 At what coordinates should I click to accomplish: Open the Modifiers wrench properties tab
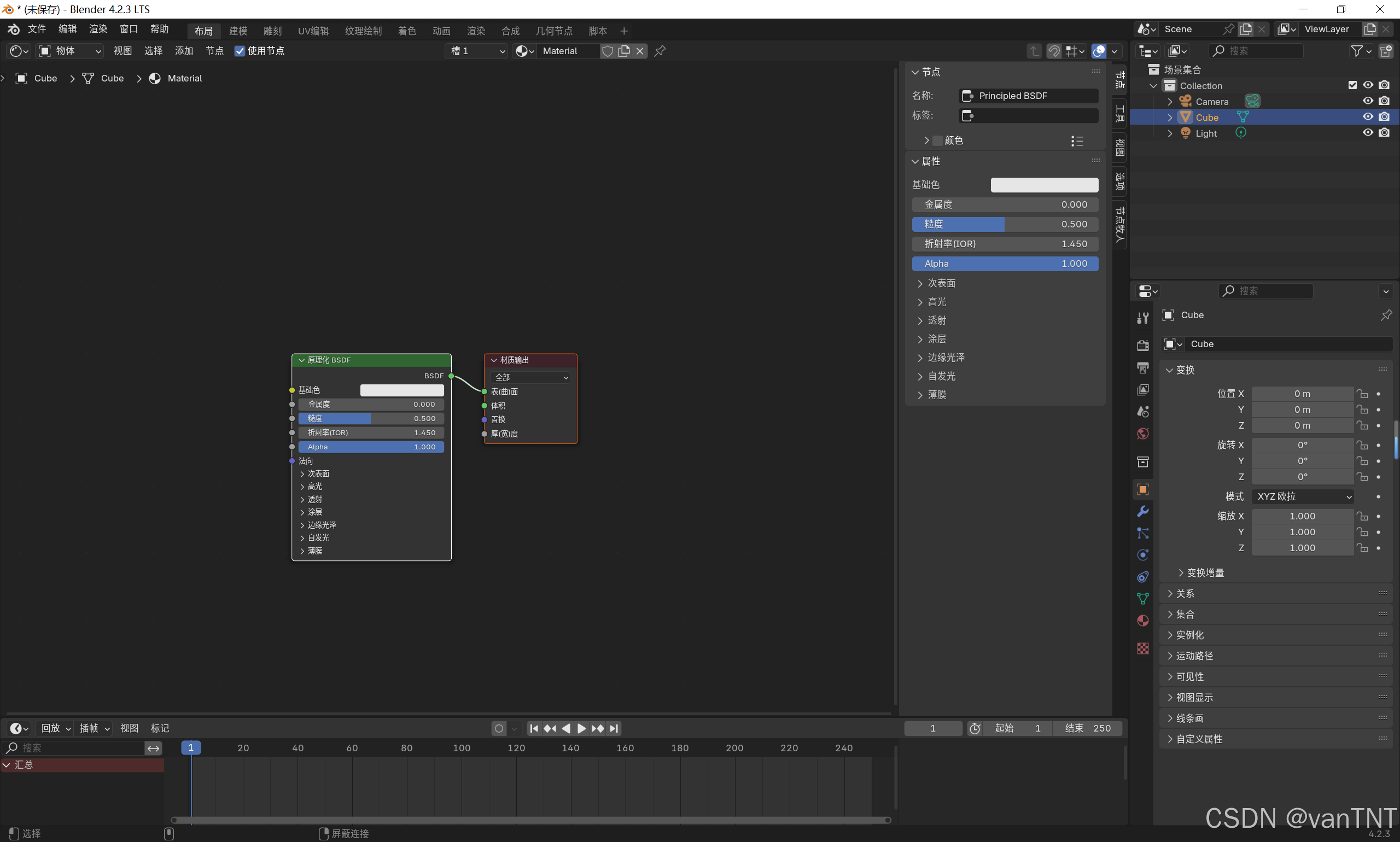tap(1143, 511)
